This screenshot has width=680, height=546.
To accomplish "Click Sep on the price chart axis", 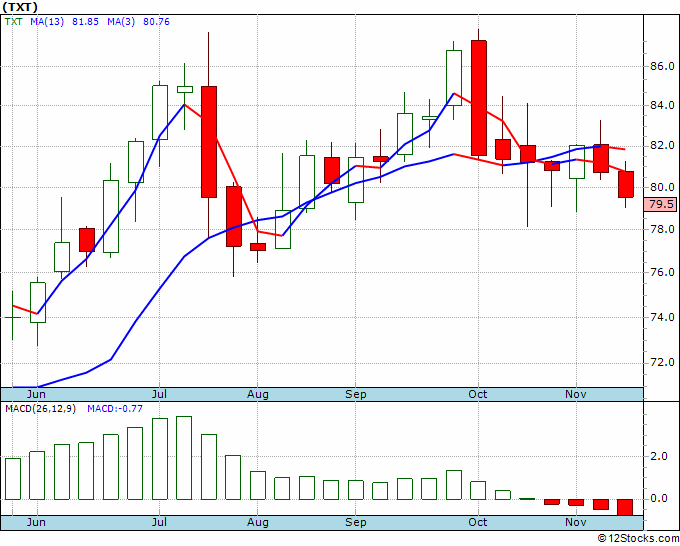I will (x=356, y=394).
